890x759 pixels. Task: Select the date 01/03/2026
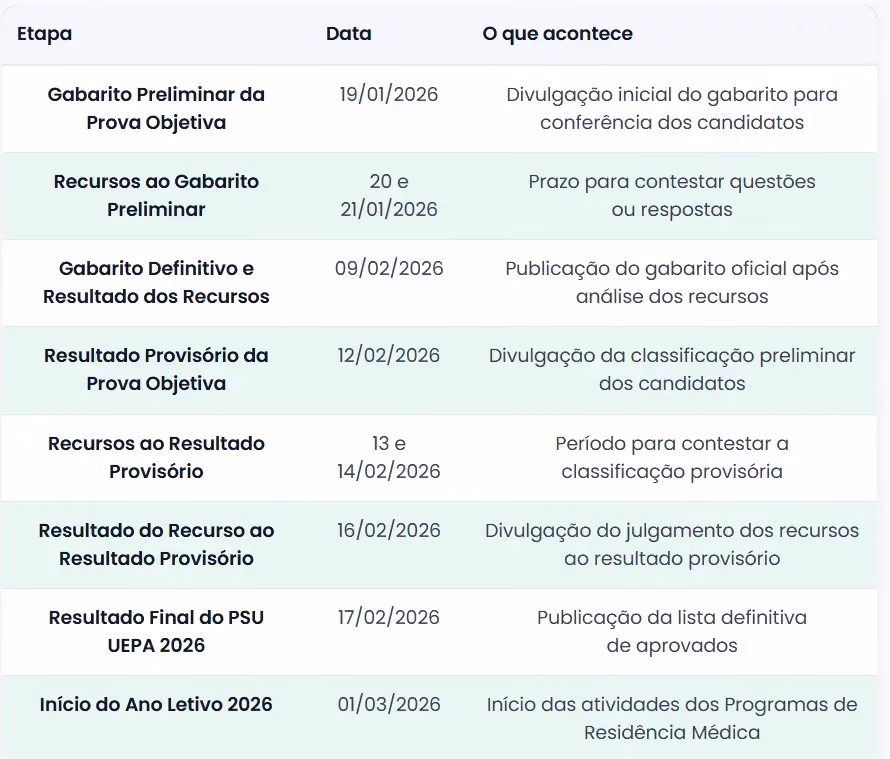(x=389, y=705)
